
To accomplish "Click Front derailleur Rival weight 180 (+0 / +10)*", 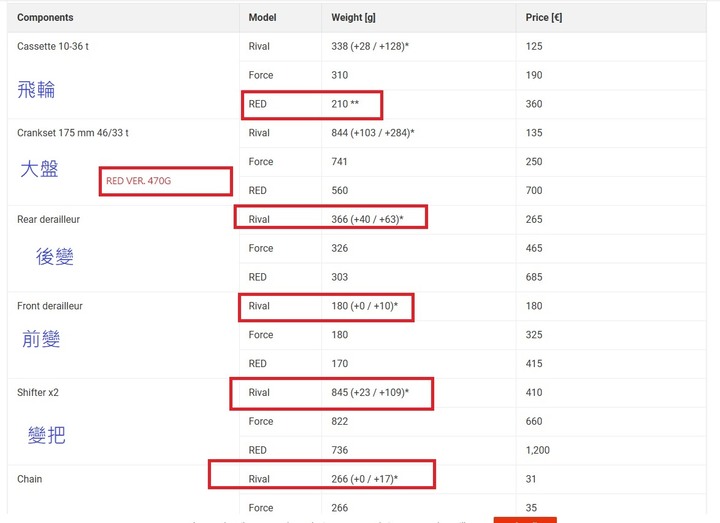I will pyautogui.click(x=364, y=306).
